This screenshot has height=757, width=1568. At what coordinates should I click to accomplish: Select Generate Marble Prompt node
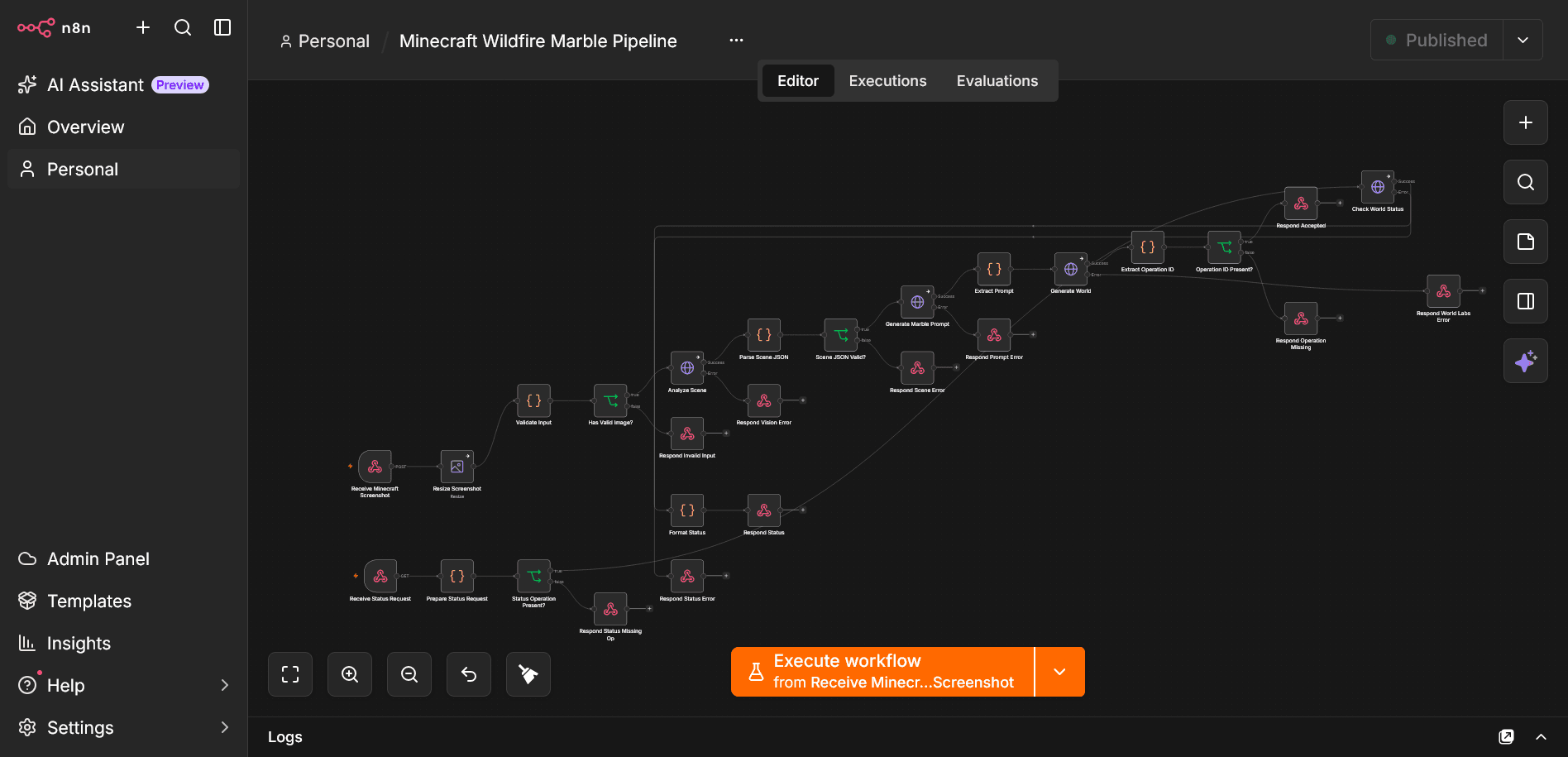pyautogui.click(x=917, y=302)
